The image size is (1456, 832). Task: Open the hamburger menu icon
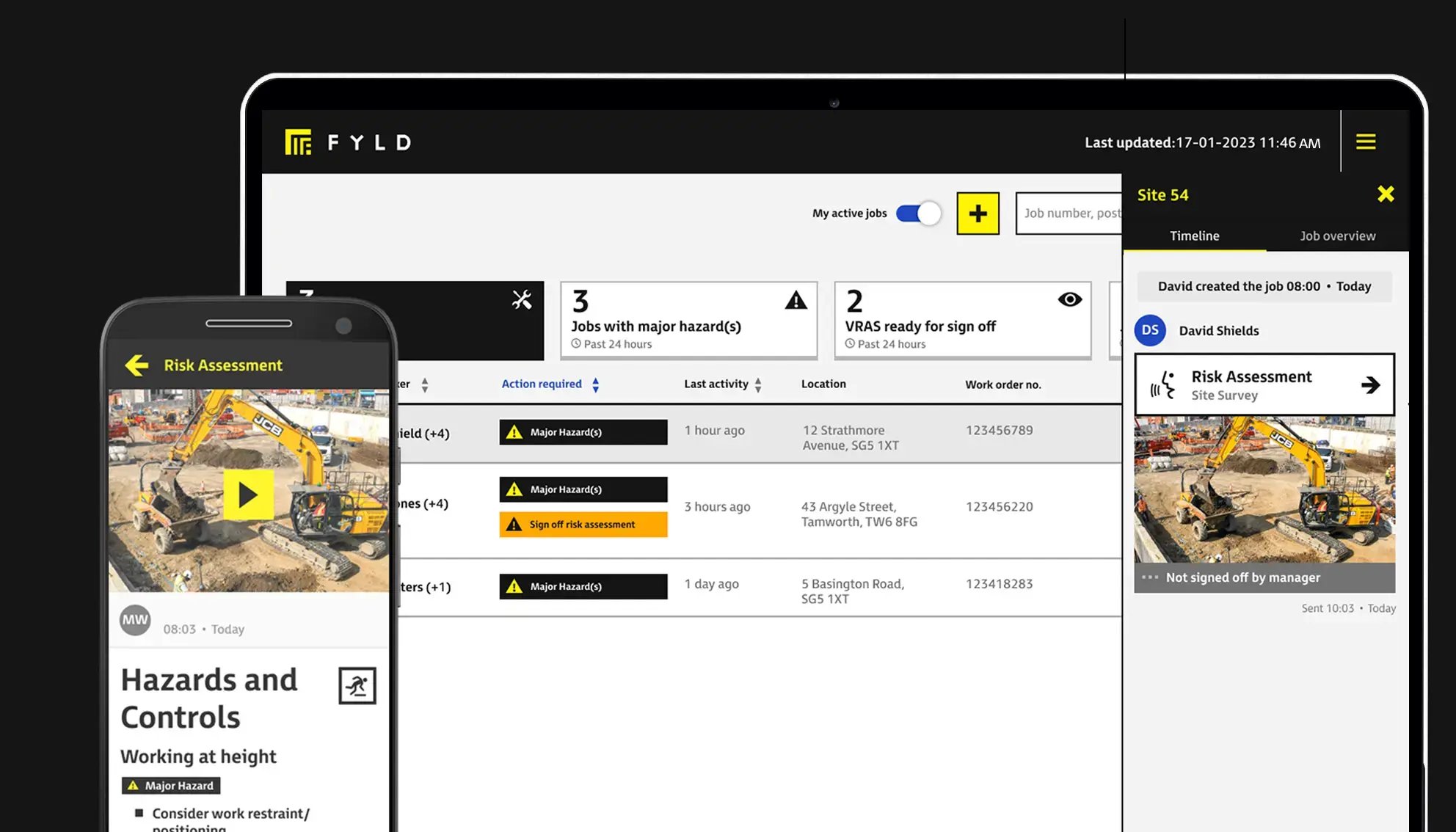[x=1365, y=142]
